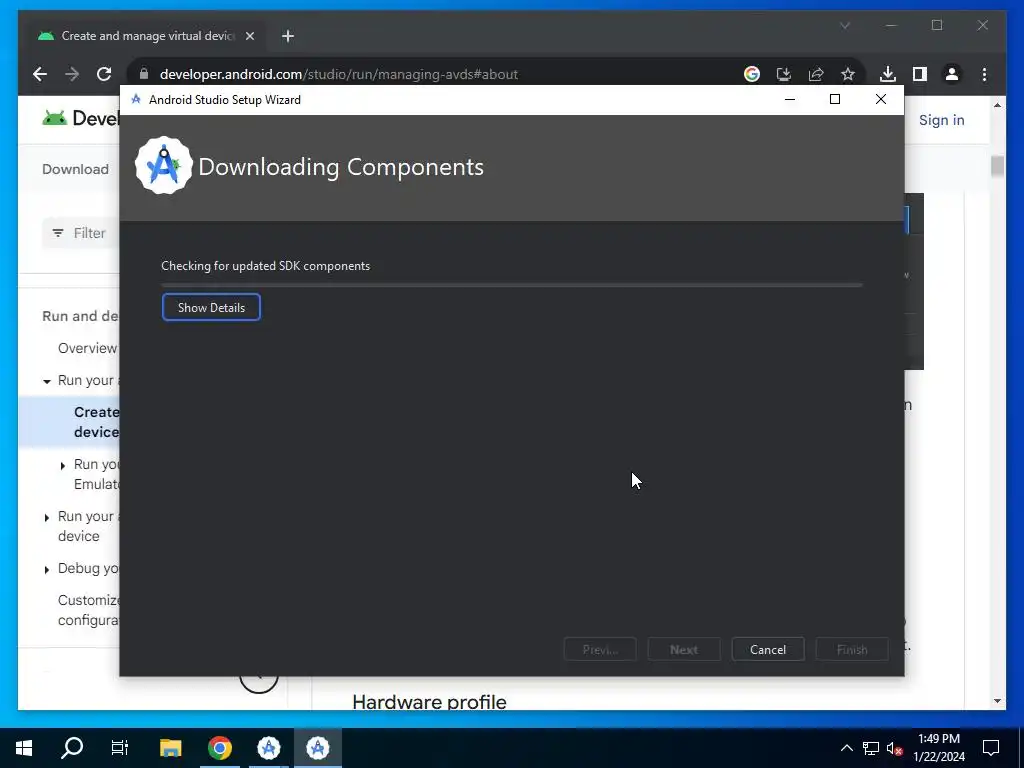Open File Explorer from the taskbar
The width and height of the screenshot is (1024, 768).
(x=170, y=748)
